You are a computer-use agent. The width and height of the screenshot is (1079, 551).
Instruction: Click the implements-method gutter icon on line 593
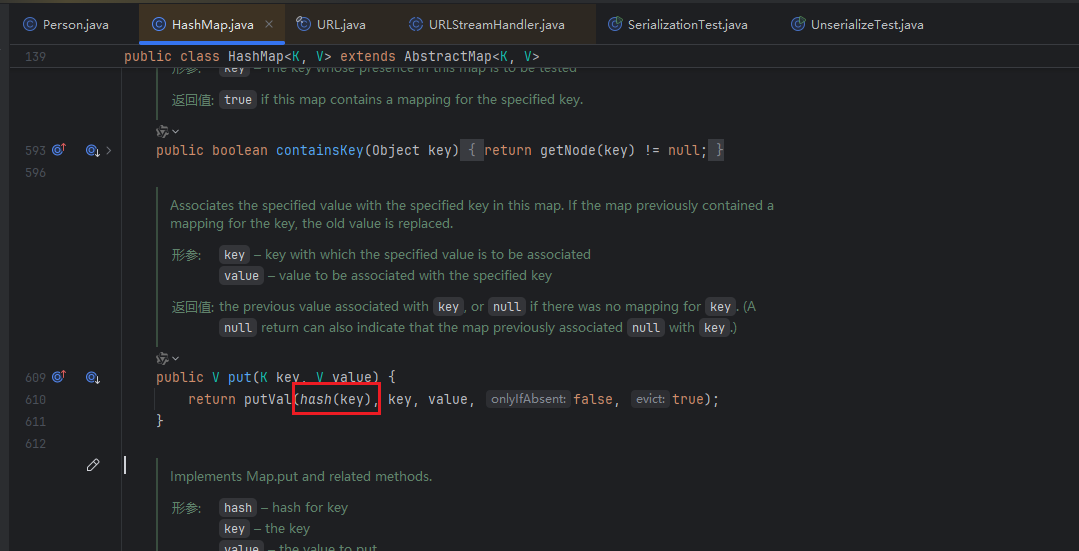coord(58,150)
